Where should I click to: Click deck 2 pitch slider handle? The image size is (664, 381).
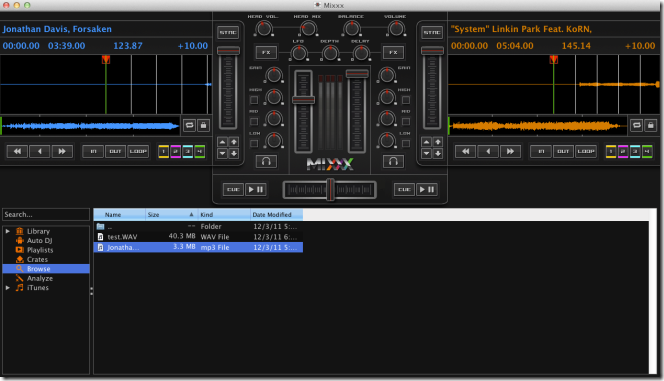432,51
